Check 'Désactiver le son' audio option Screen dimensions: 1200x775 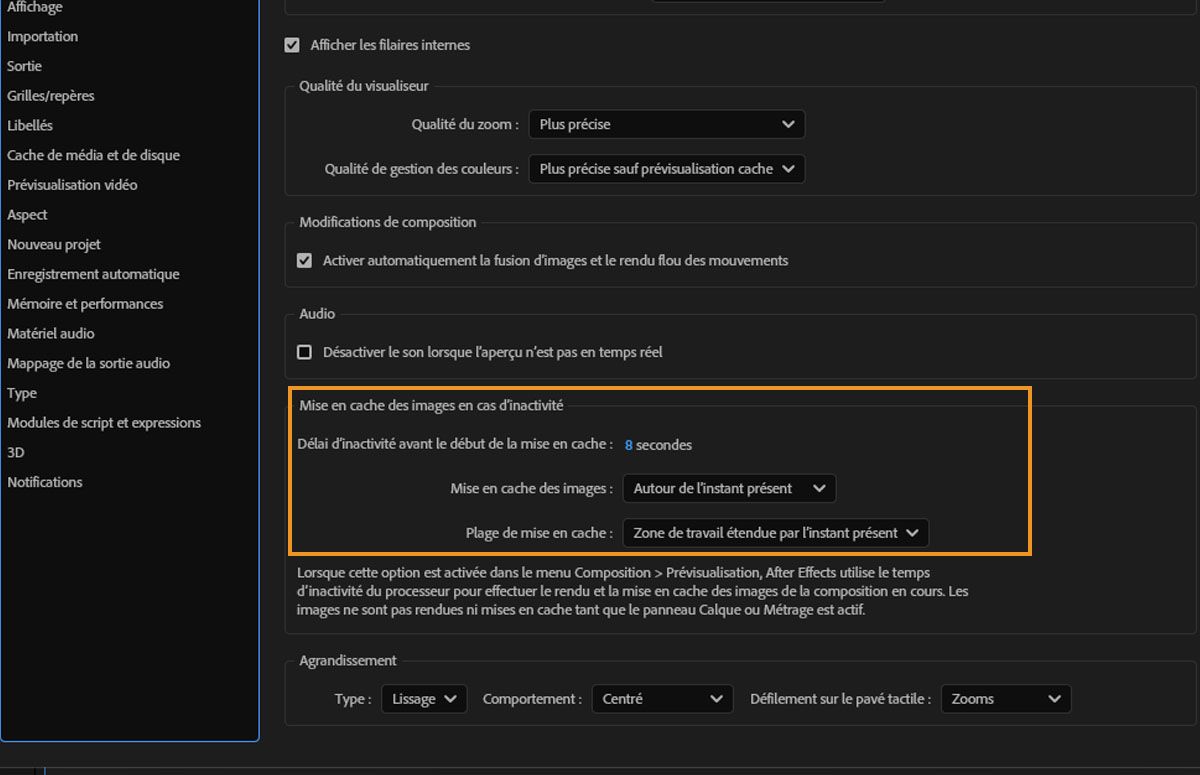pos(305,352)
